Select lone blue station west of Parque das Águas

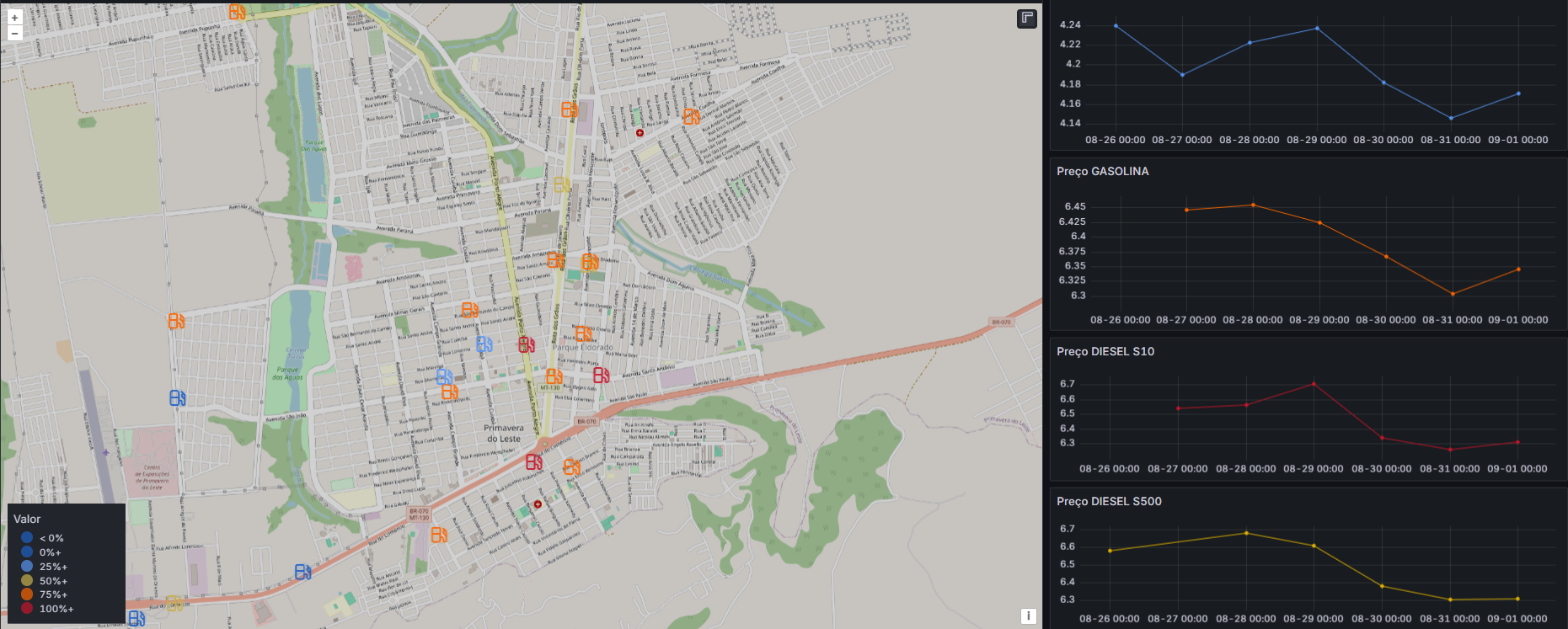tap(177, 397)
